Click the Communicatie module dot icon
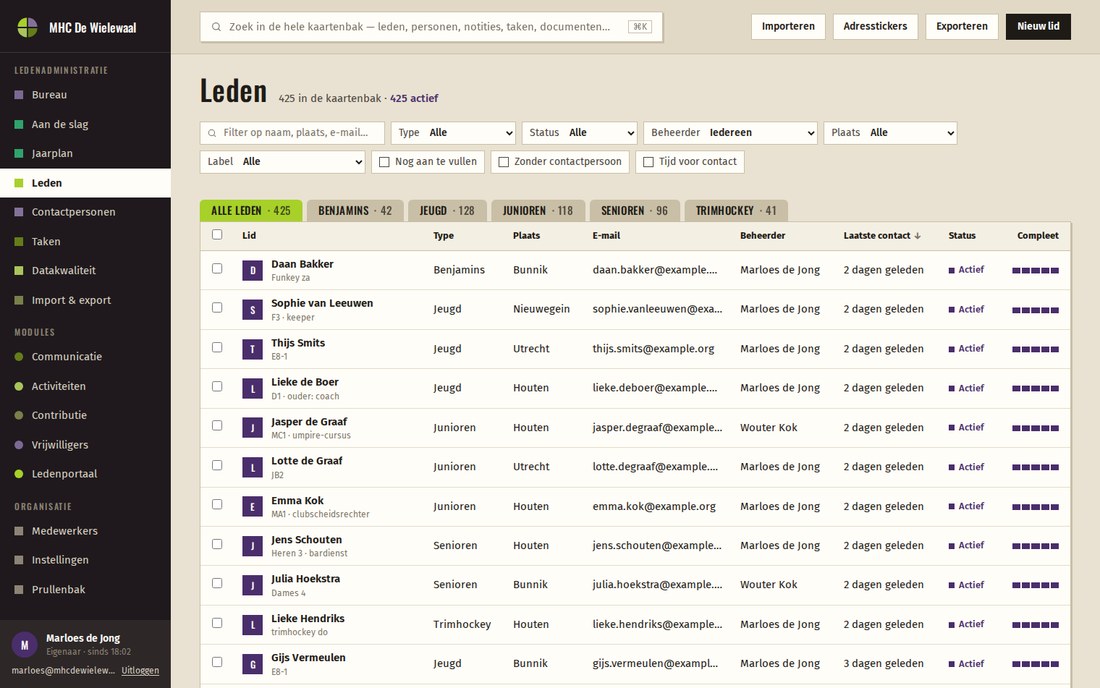Viewport: 1100px width, 688px height. pyautogui.click(x=19, y=356)
